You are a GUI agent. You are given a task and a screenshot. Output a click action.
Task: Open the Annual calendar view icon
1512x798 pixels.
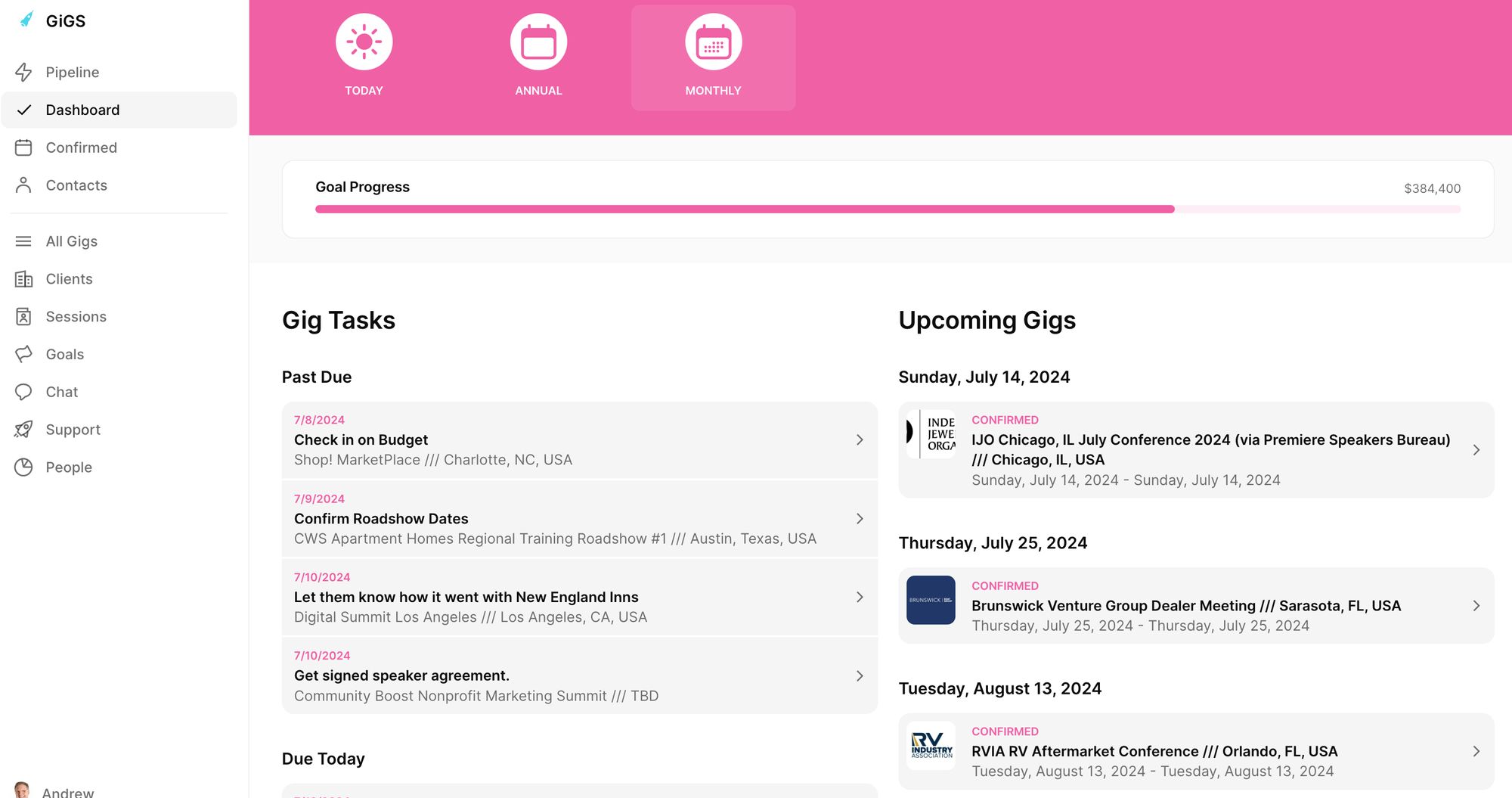tap(538, 42)
